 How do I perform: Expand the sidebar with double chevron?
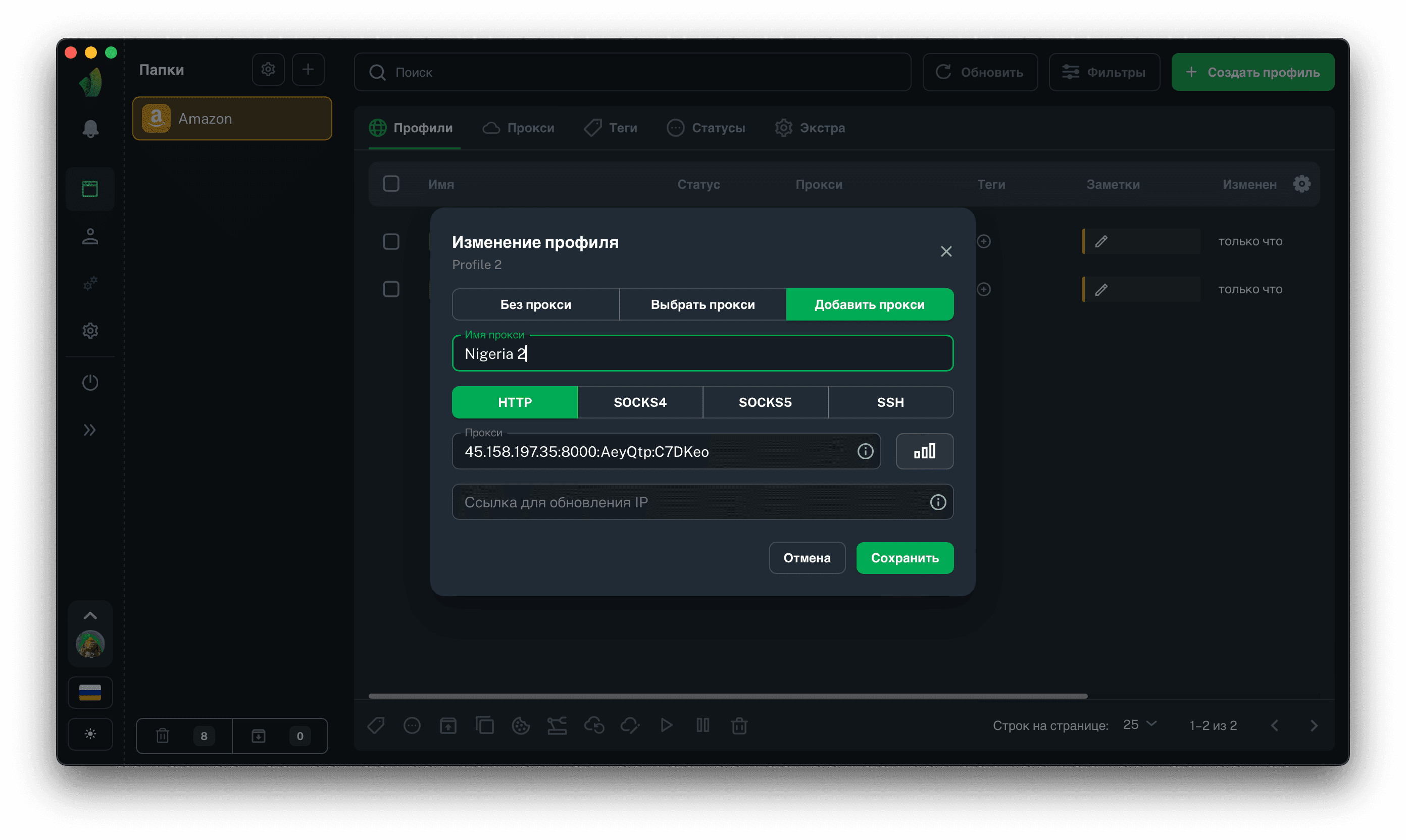[90, 430]
